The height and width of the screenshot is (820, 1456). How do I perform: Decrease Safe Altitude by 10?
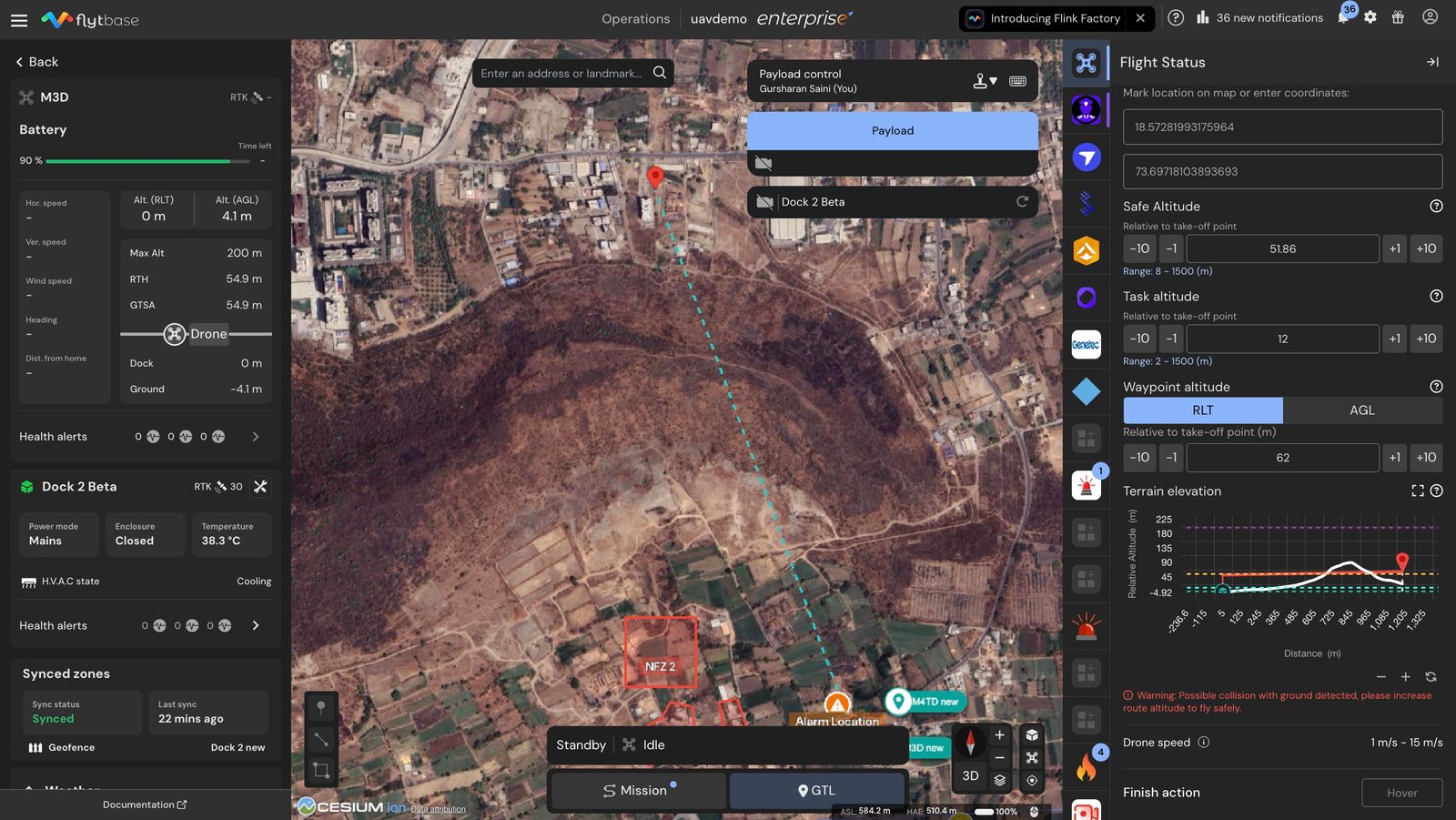pos(1140,248)
